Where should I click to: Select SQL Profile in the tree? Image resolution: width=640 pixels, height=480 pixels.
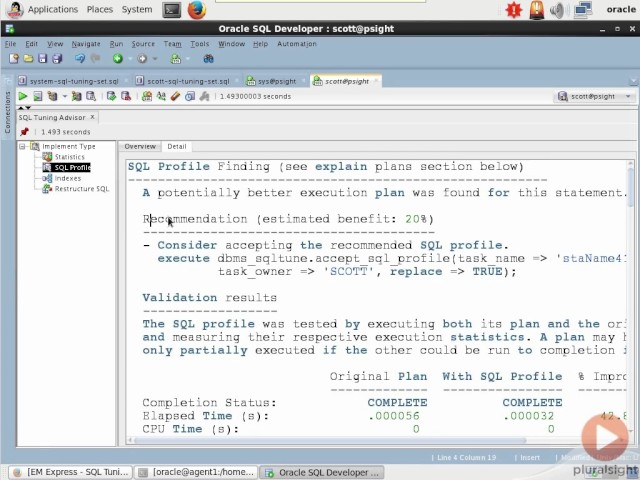click(x=72, y=167)
